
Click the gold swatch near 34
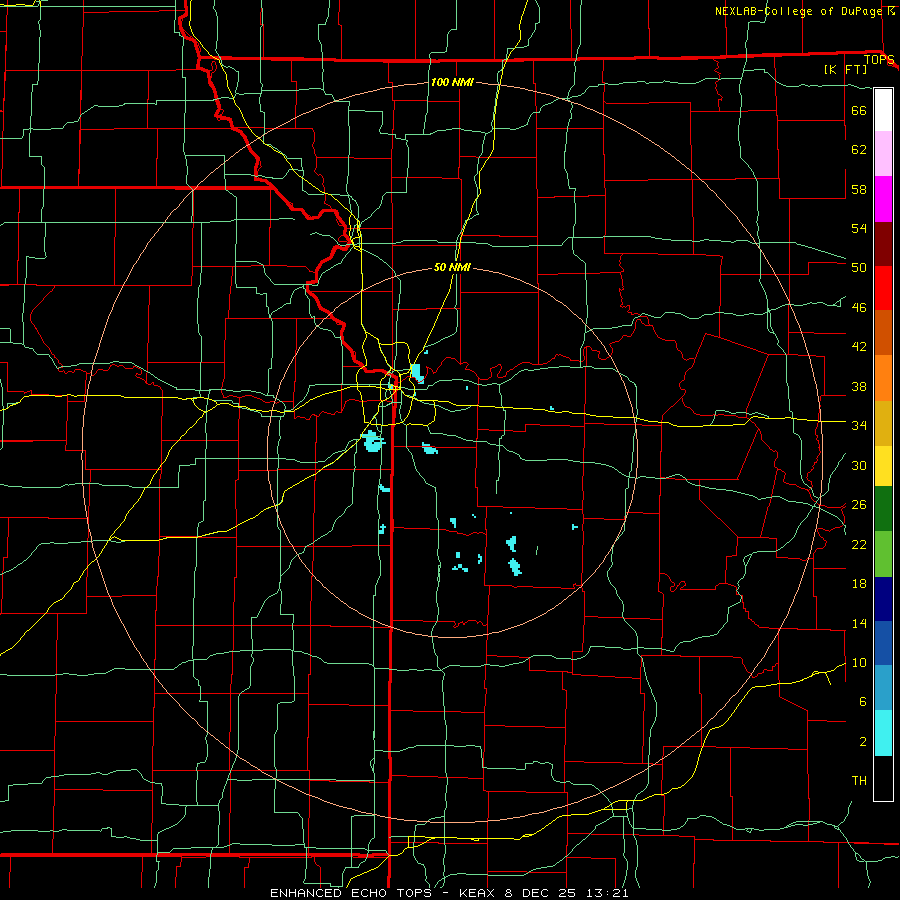pyautogui.click(x=883, y=423)
